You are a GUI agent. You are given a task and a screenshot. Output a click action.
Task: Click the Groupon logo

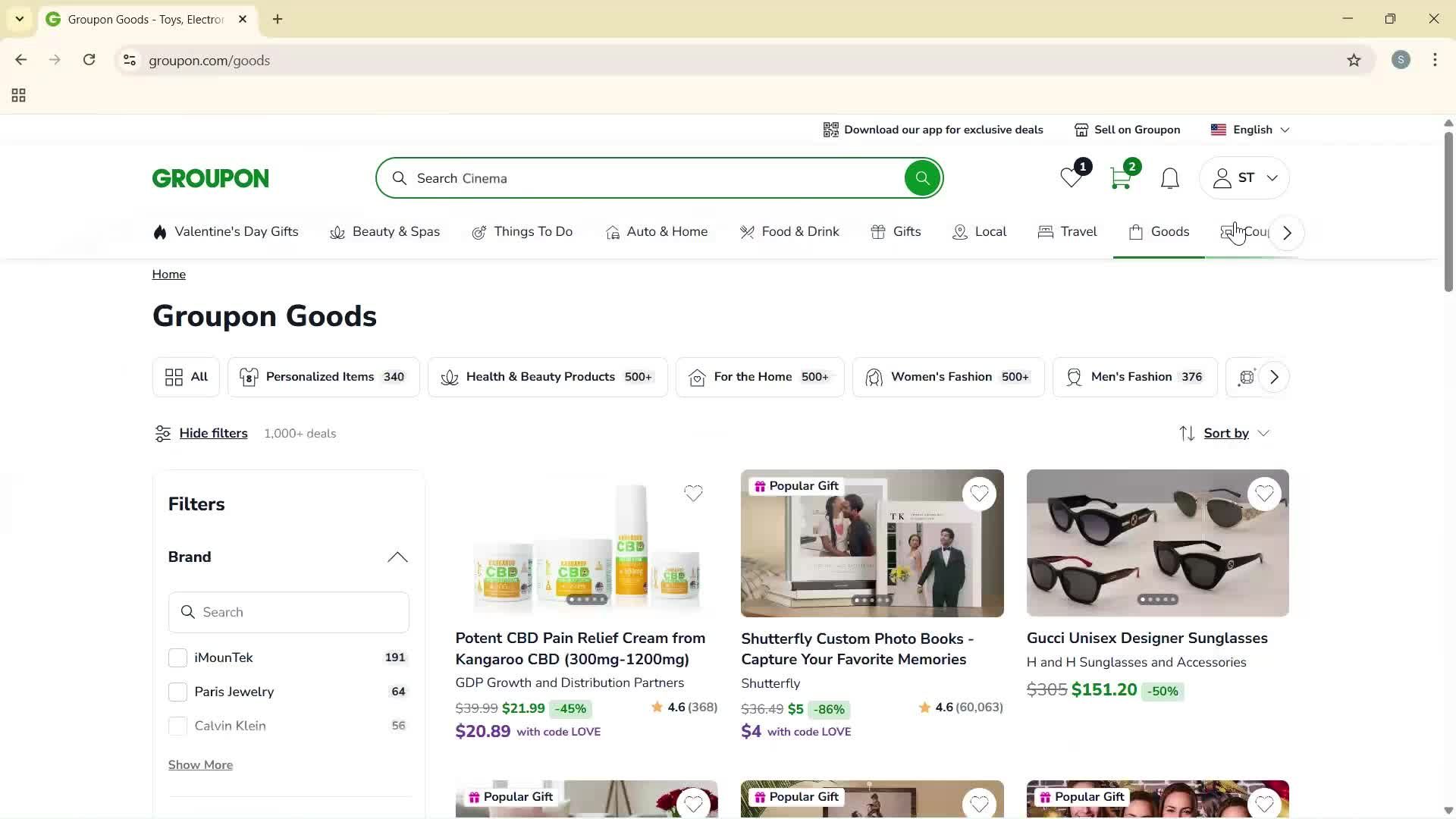tap(210, 177)
